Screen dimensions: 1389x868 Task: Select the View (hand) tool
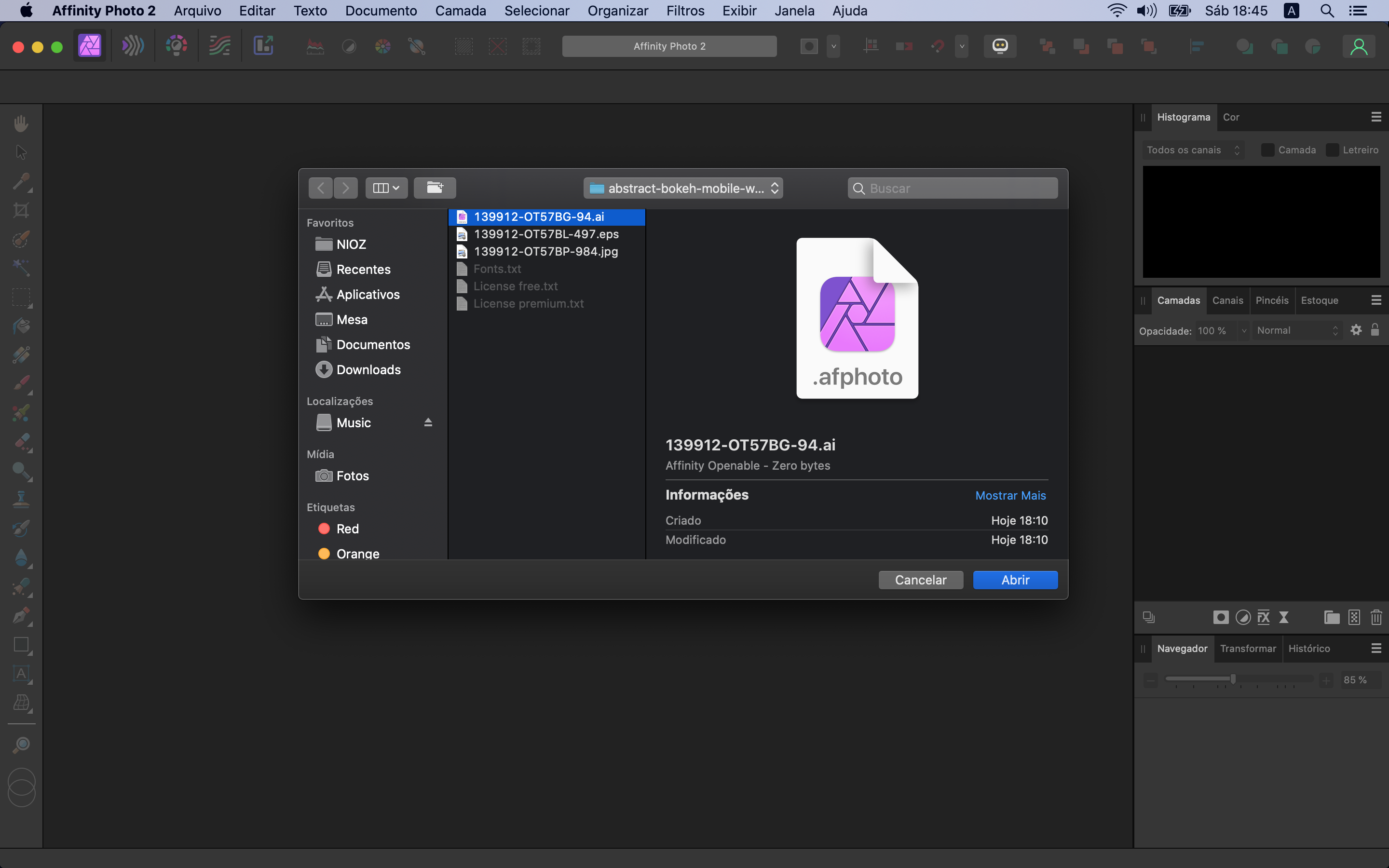pos(21,123)
